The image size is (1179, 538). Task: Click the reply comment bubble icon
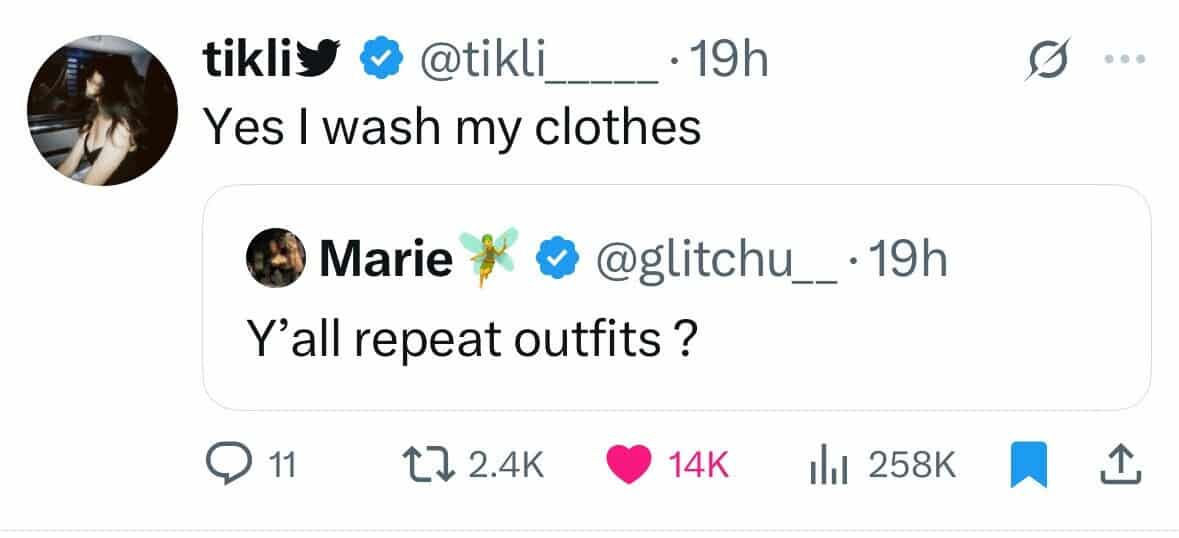pos(225,463)
